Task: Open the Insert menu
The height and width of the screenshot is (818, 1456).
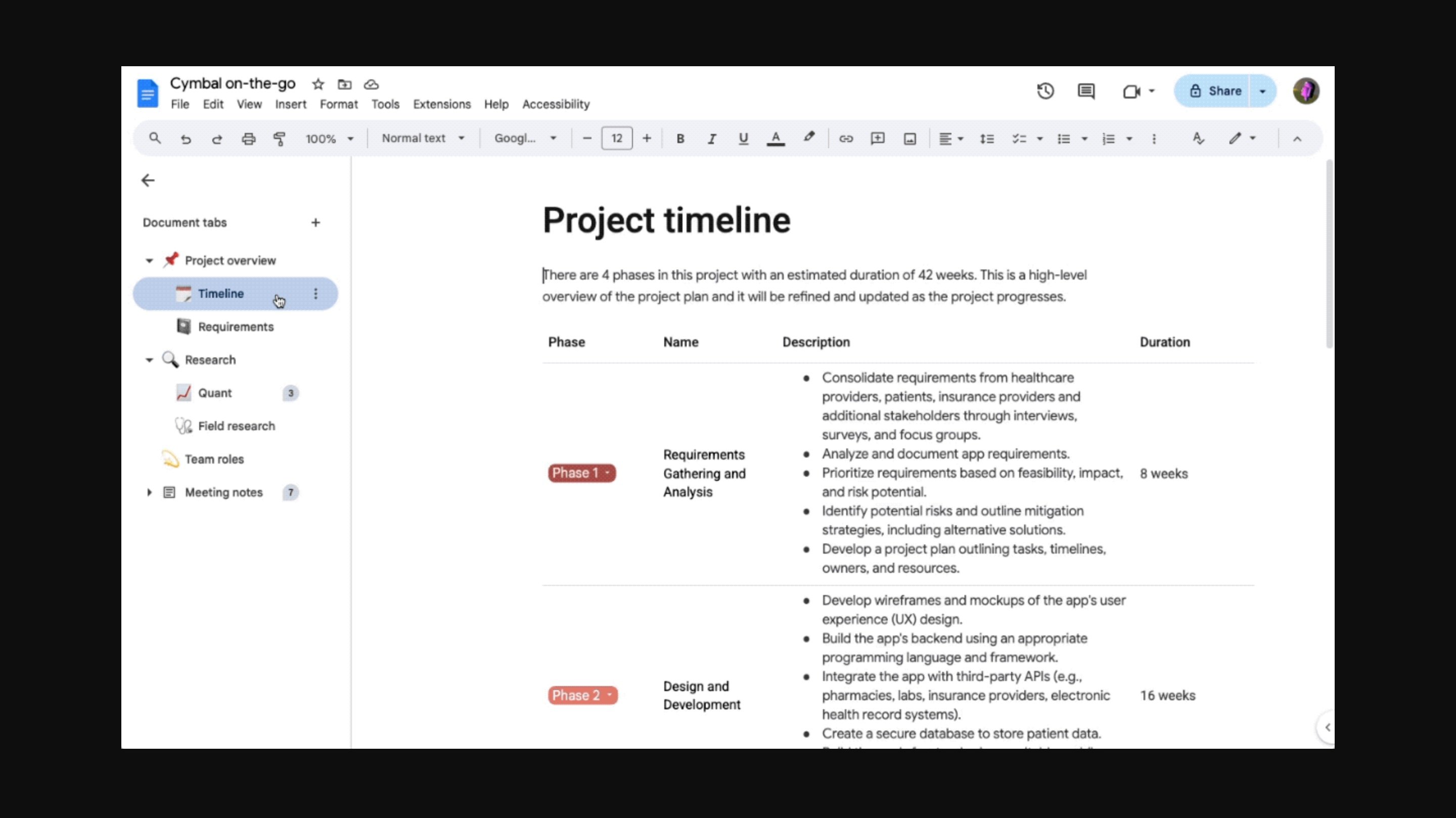Action: (x=291, y=105)
